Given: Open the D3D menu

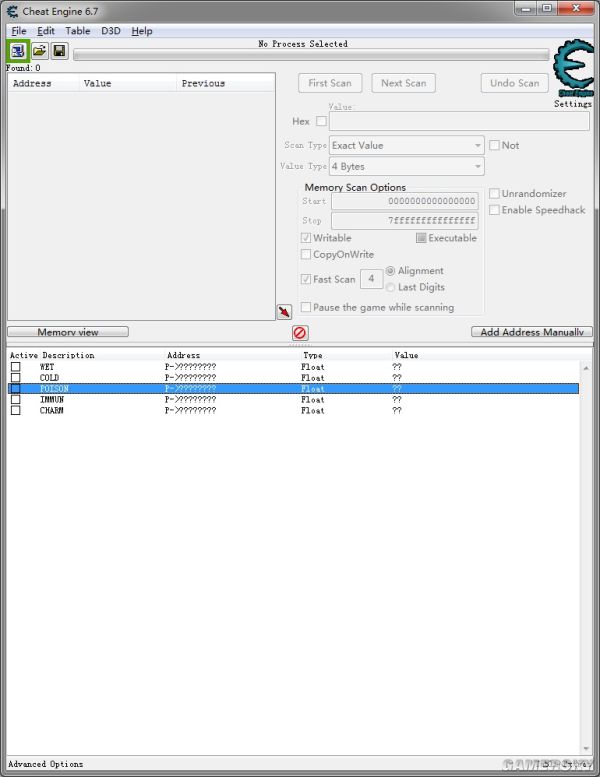Looking at the screenshot, I should click(x=111, y=31).
